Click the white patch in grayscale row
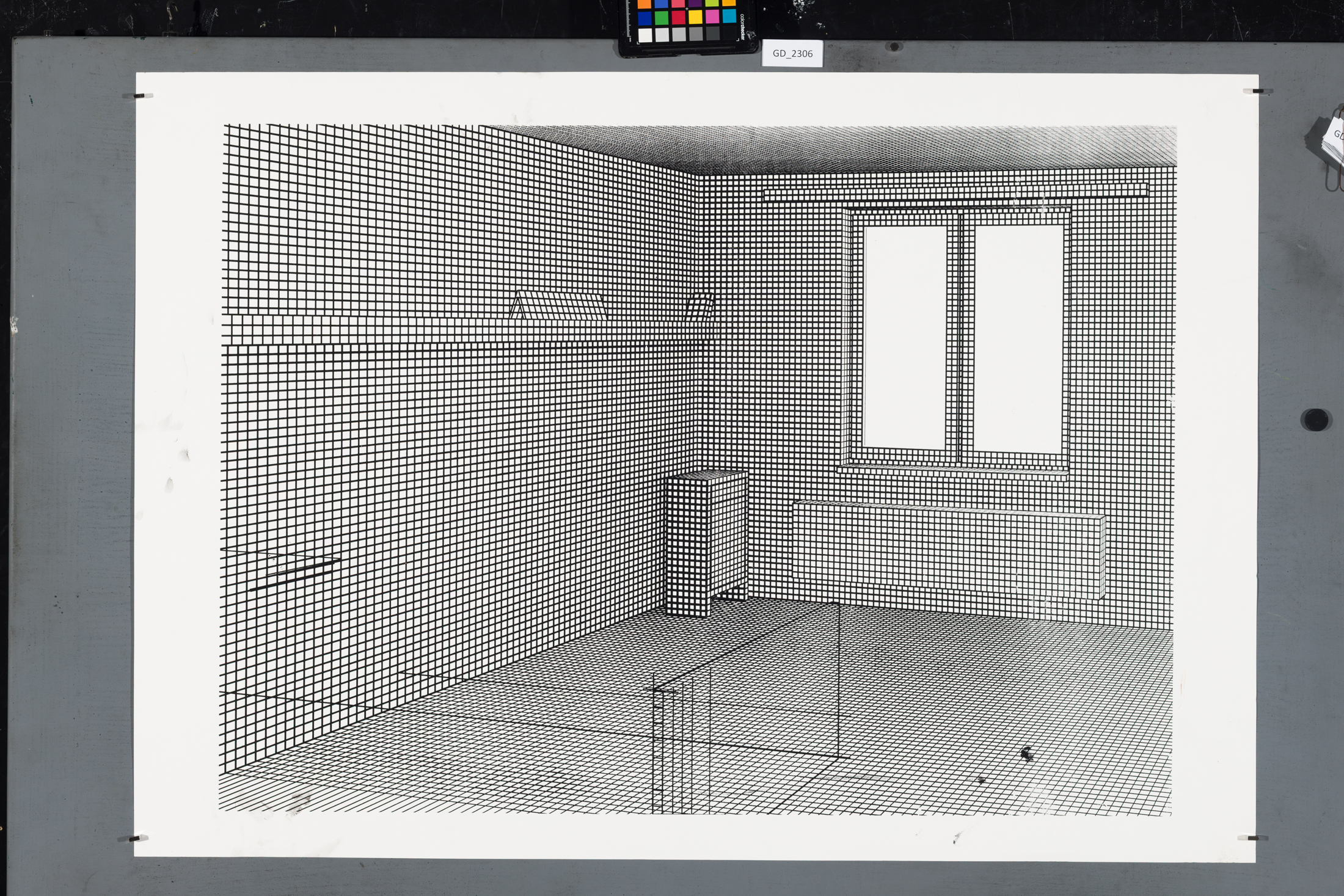Viewport: 1344px width, 896px height. click(x=645, y=35)
